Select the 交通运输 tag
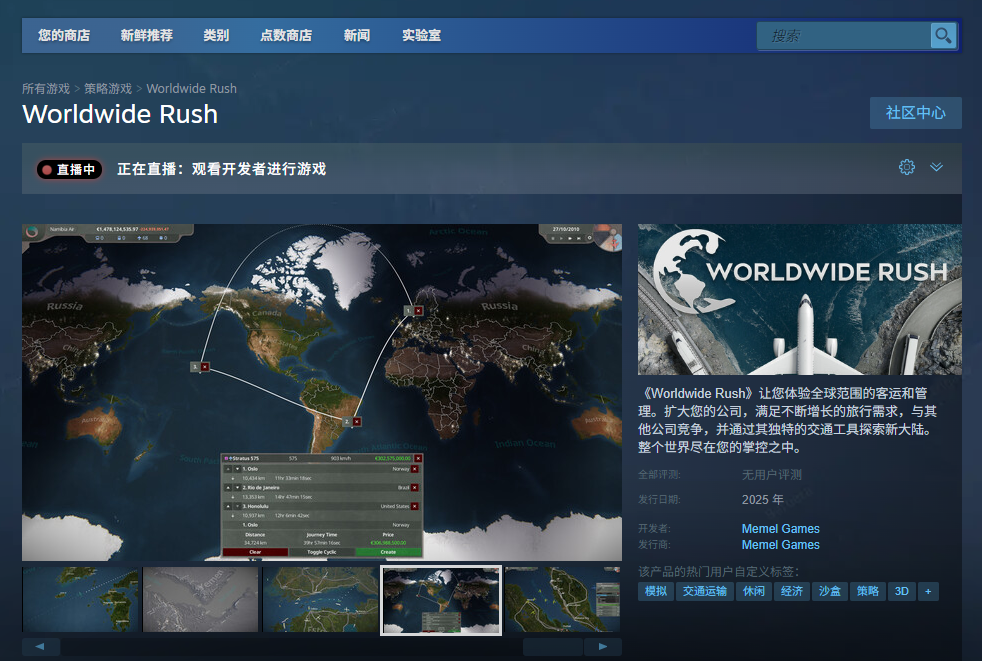 [x=706, y=591]
